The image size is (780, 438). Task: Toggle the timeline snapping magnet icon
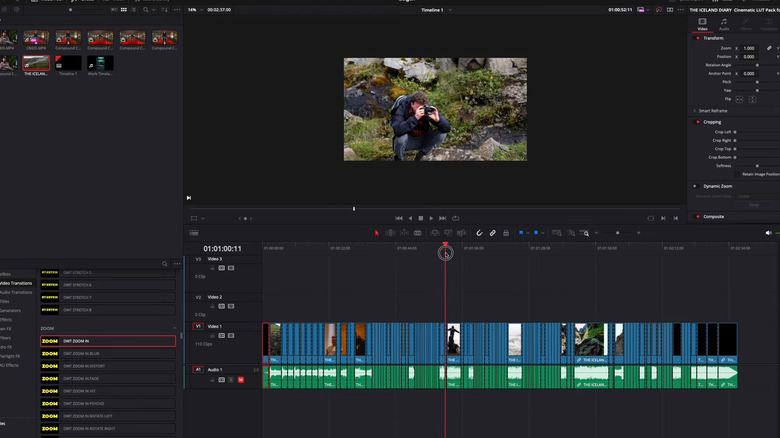[x=479, y=233]
